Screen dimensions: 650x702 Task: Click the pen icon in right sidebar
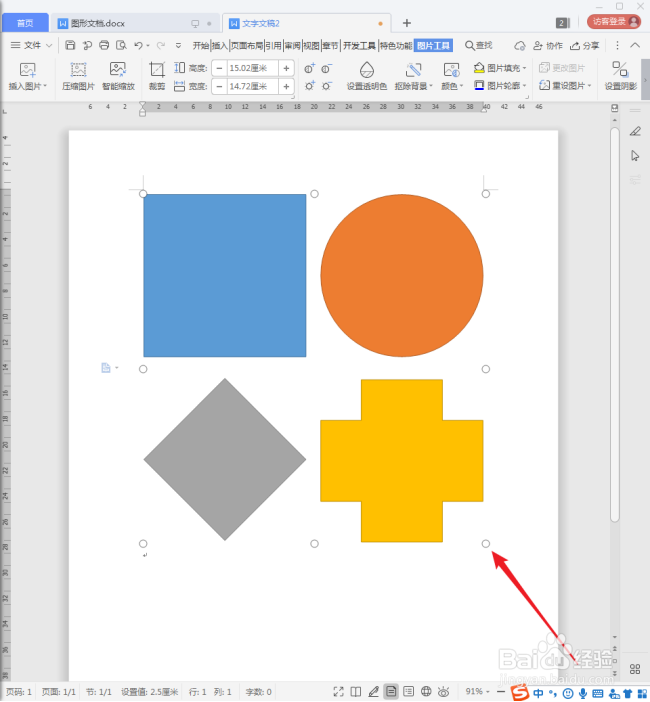coord(635,131)
